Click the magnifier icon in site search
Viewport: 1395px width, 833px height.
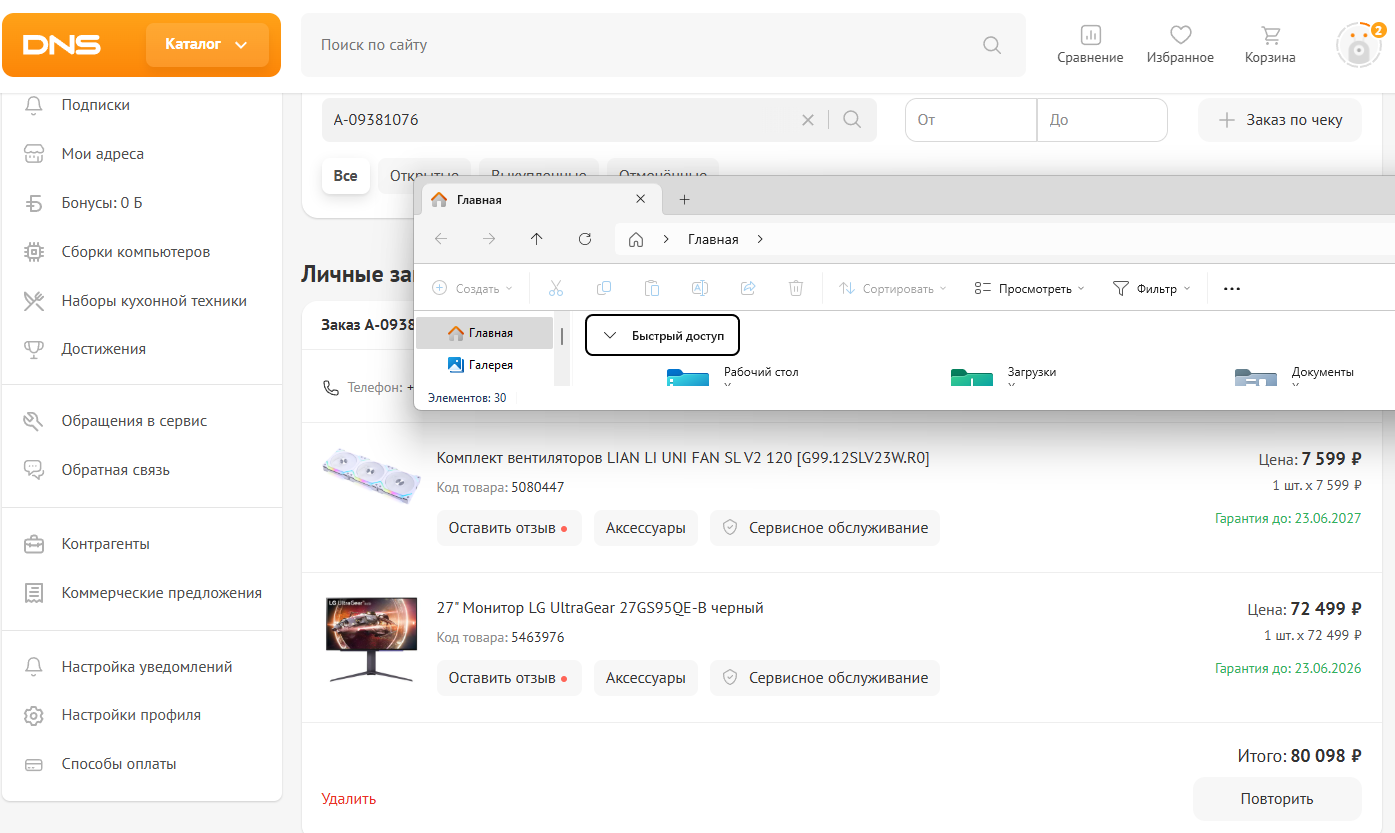(992, 45)
